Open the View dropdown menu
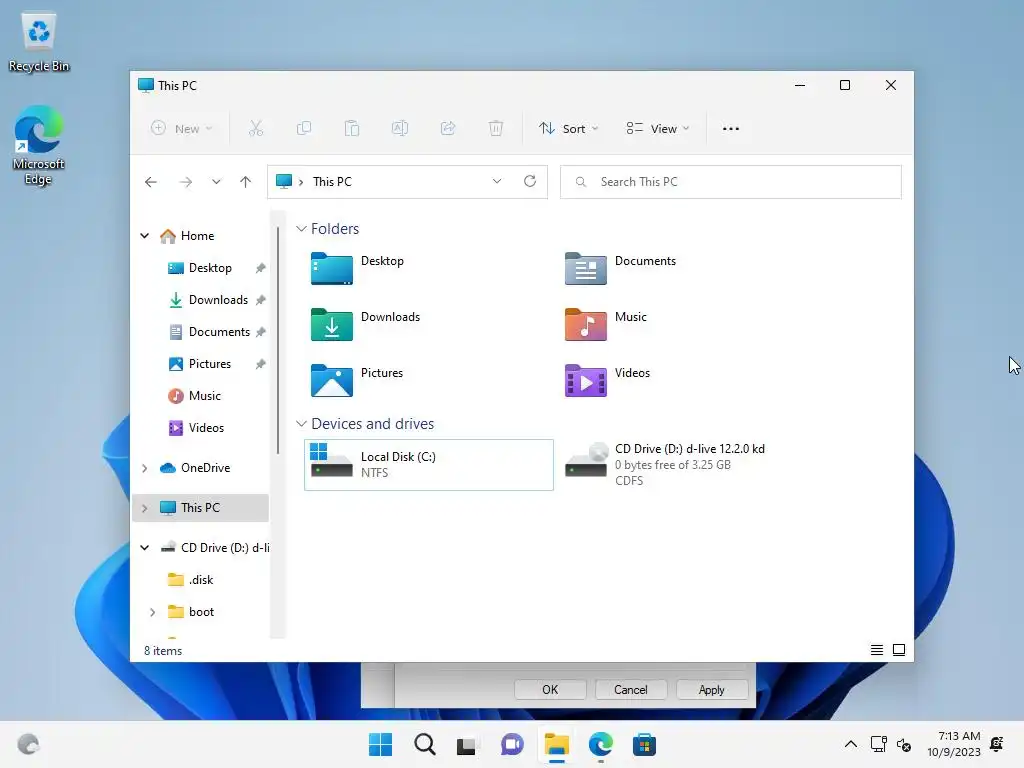Screen dimensions: 1024x768 pyautogui.click(x=657, y=129)
